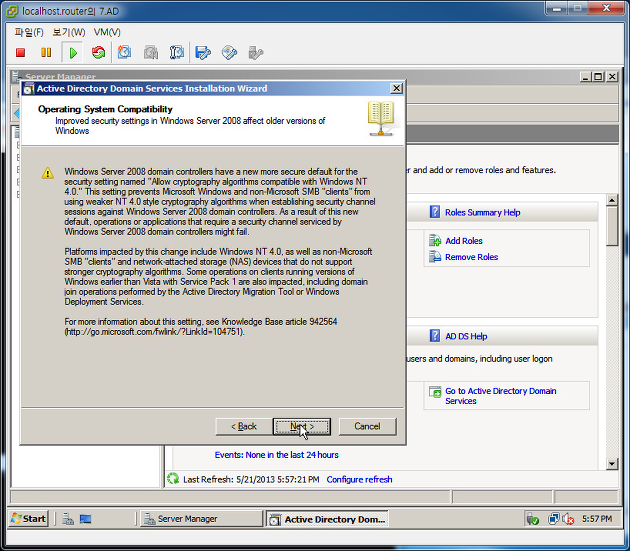Open the 보기(W) menu
The image size is (630, 551).
69,32
